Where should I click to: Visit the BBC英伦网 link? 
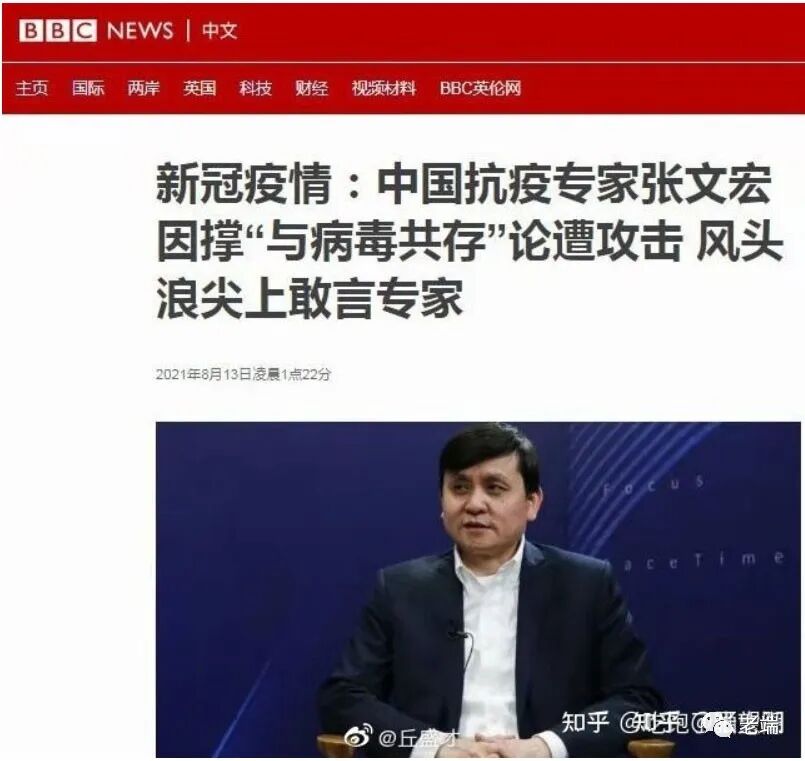[x=480, y=88]
